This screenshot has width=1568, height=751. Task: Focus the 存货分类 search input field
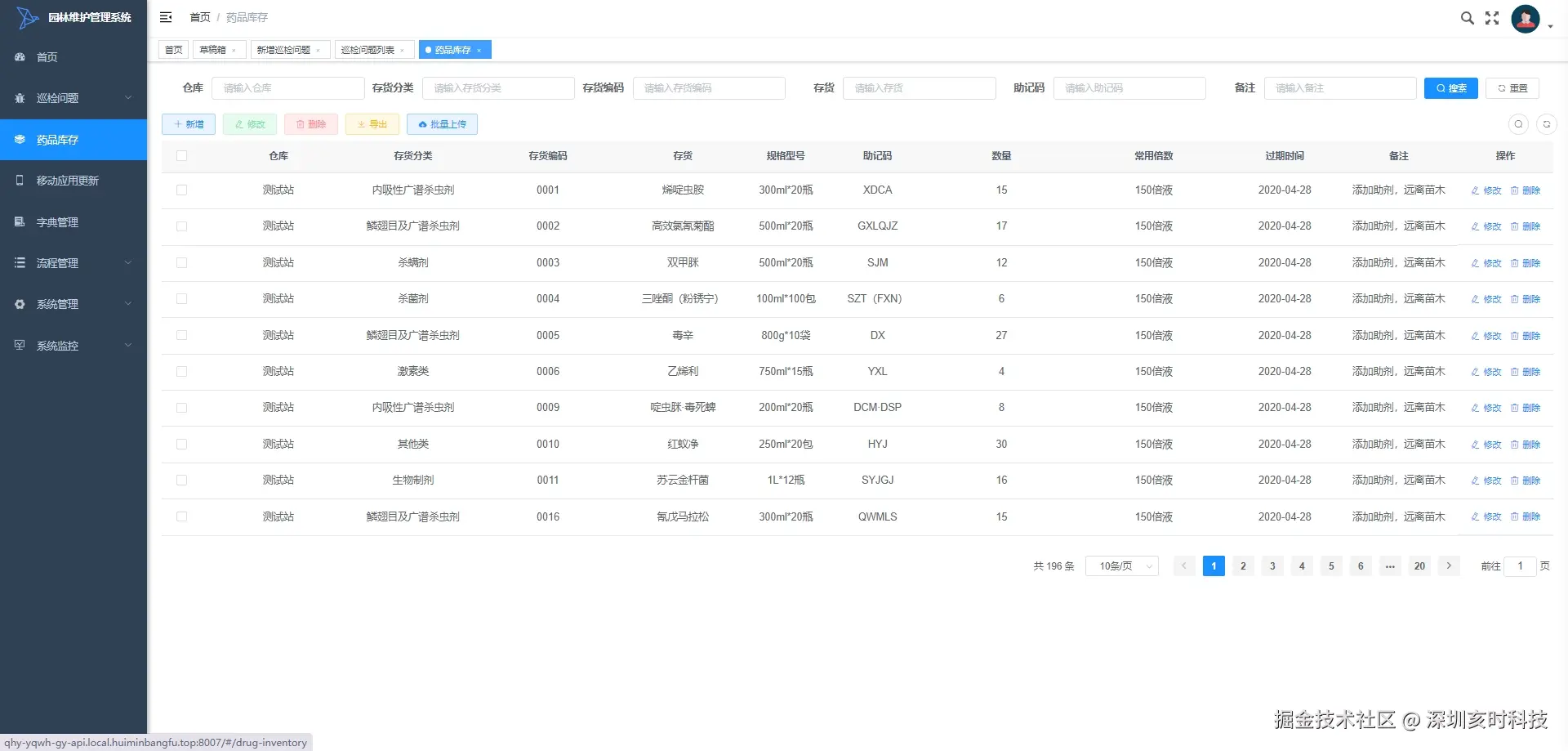point(498,88)
